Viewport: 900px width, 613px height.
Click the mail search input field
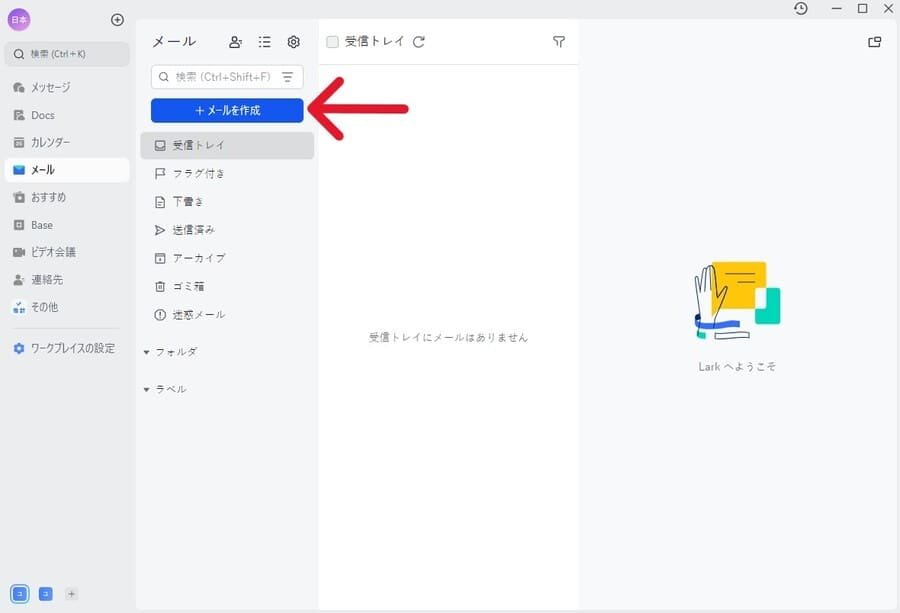[215, 76]
